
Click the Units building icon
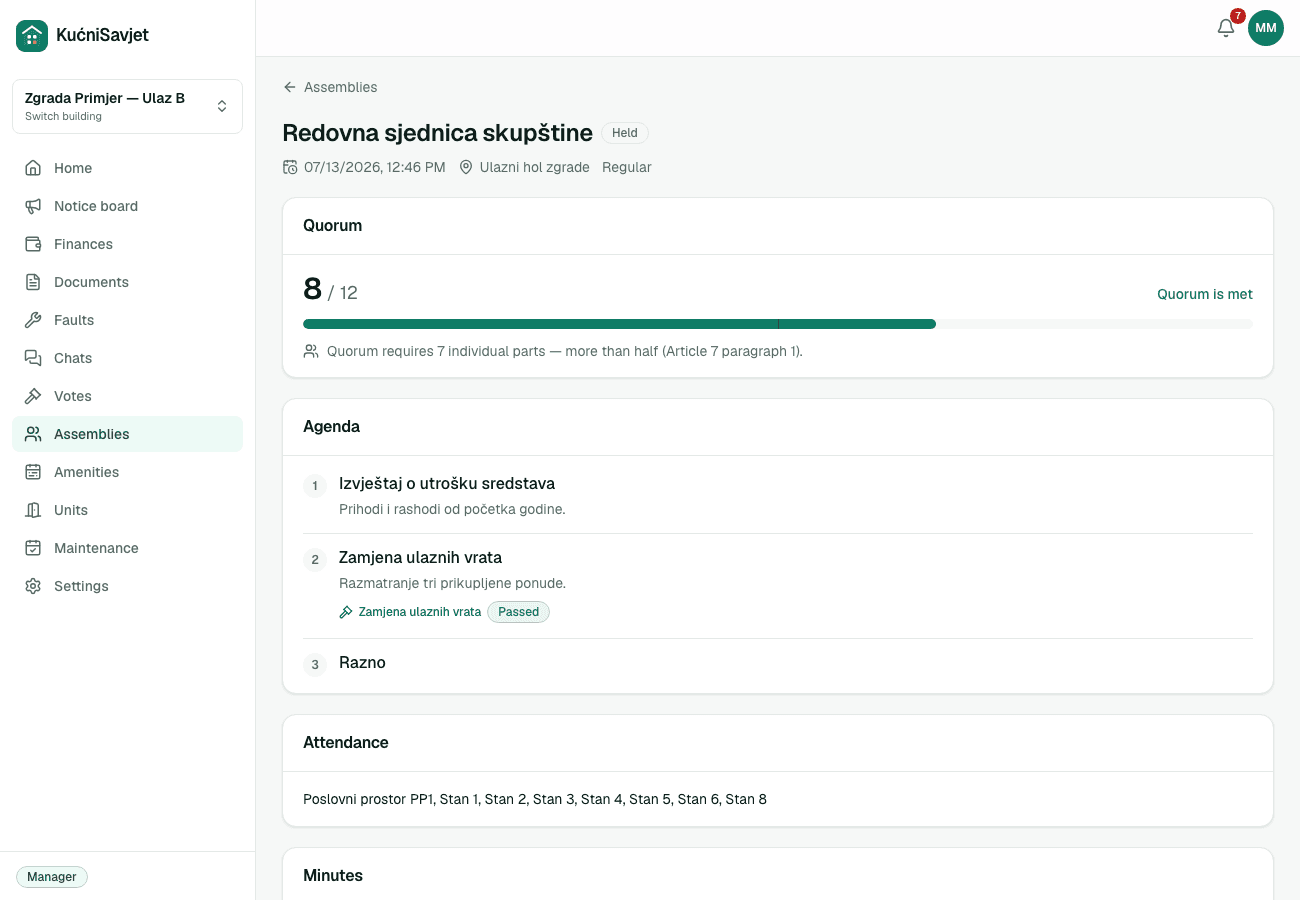[33, 510]
